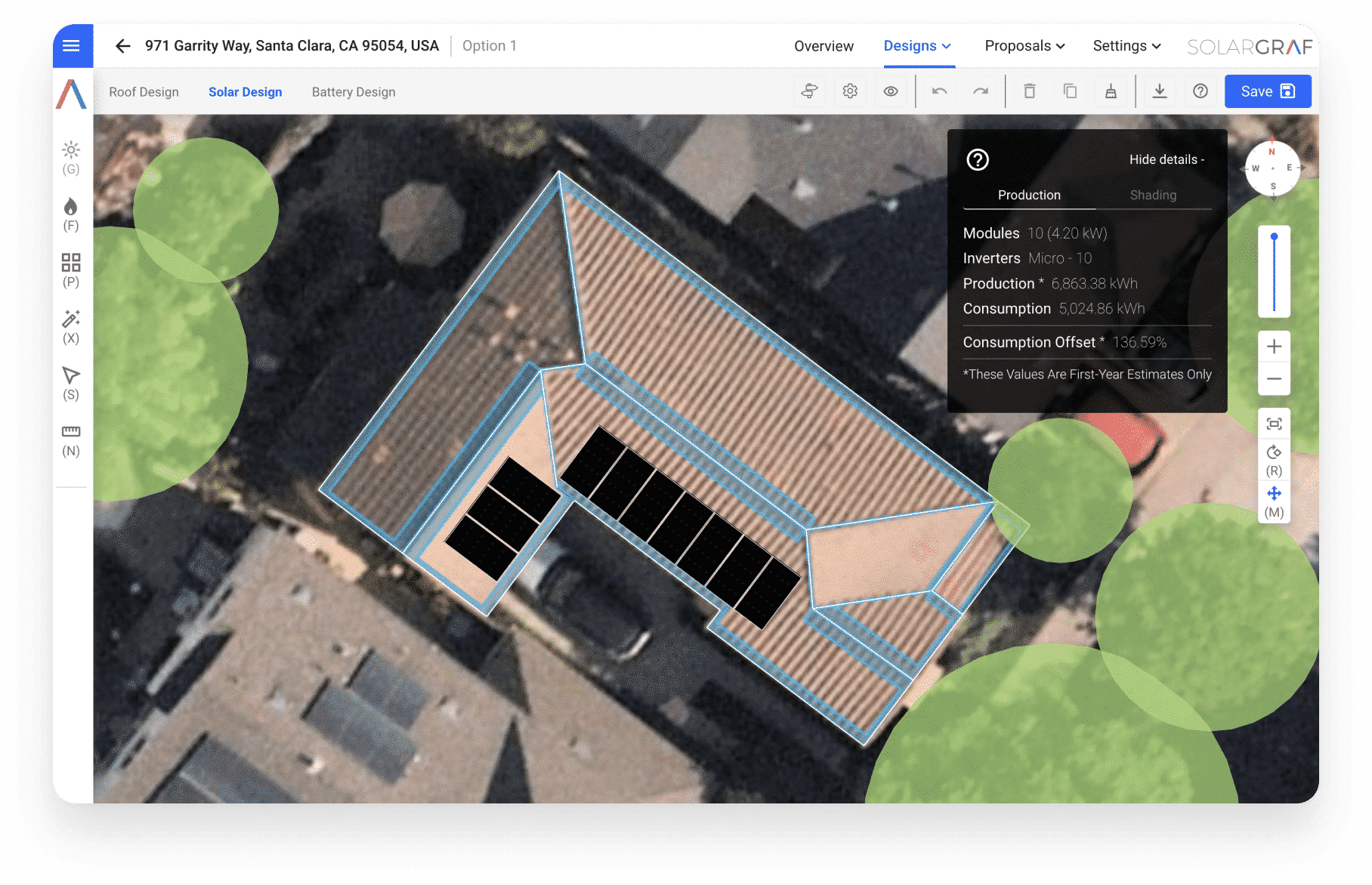
Task: Switch to the Shading tab
Action: click(1153, 195)
